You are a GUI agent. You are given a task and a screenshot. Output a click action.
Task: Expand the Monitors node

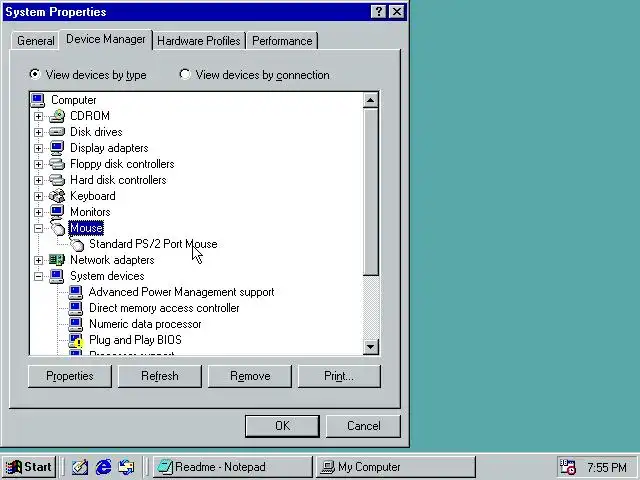(x=38, y=212)
